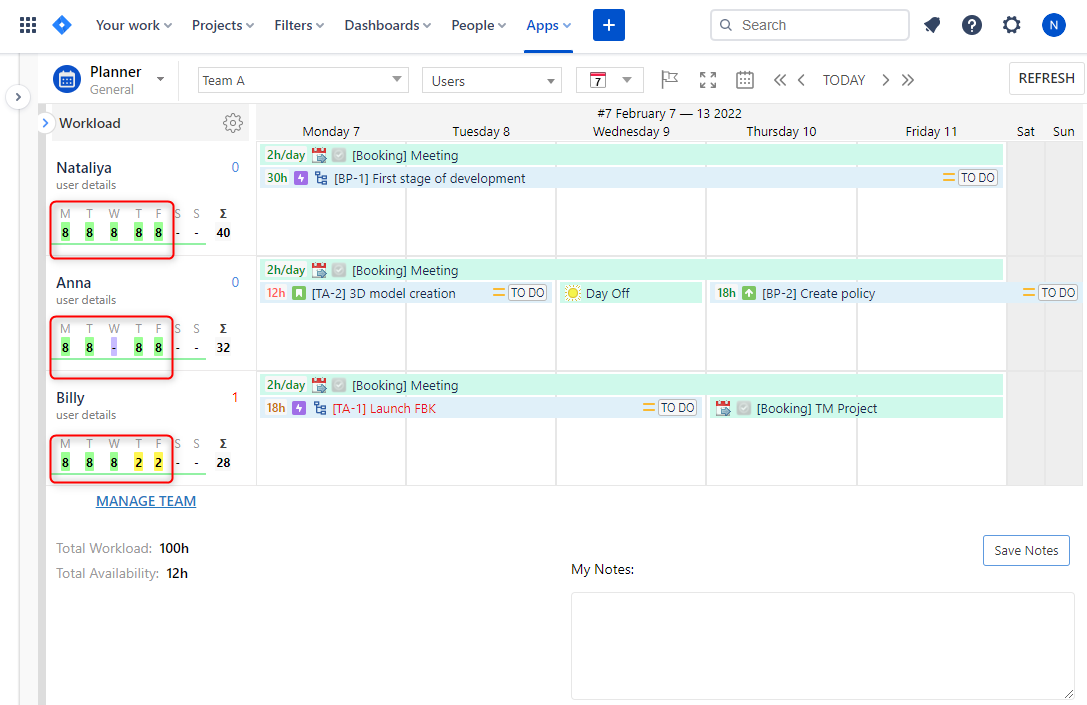Open the Team A selector dropdown
The height and width of the screenshot is (705, 1087).
398,79
